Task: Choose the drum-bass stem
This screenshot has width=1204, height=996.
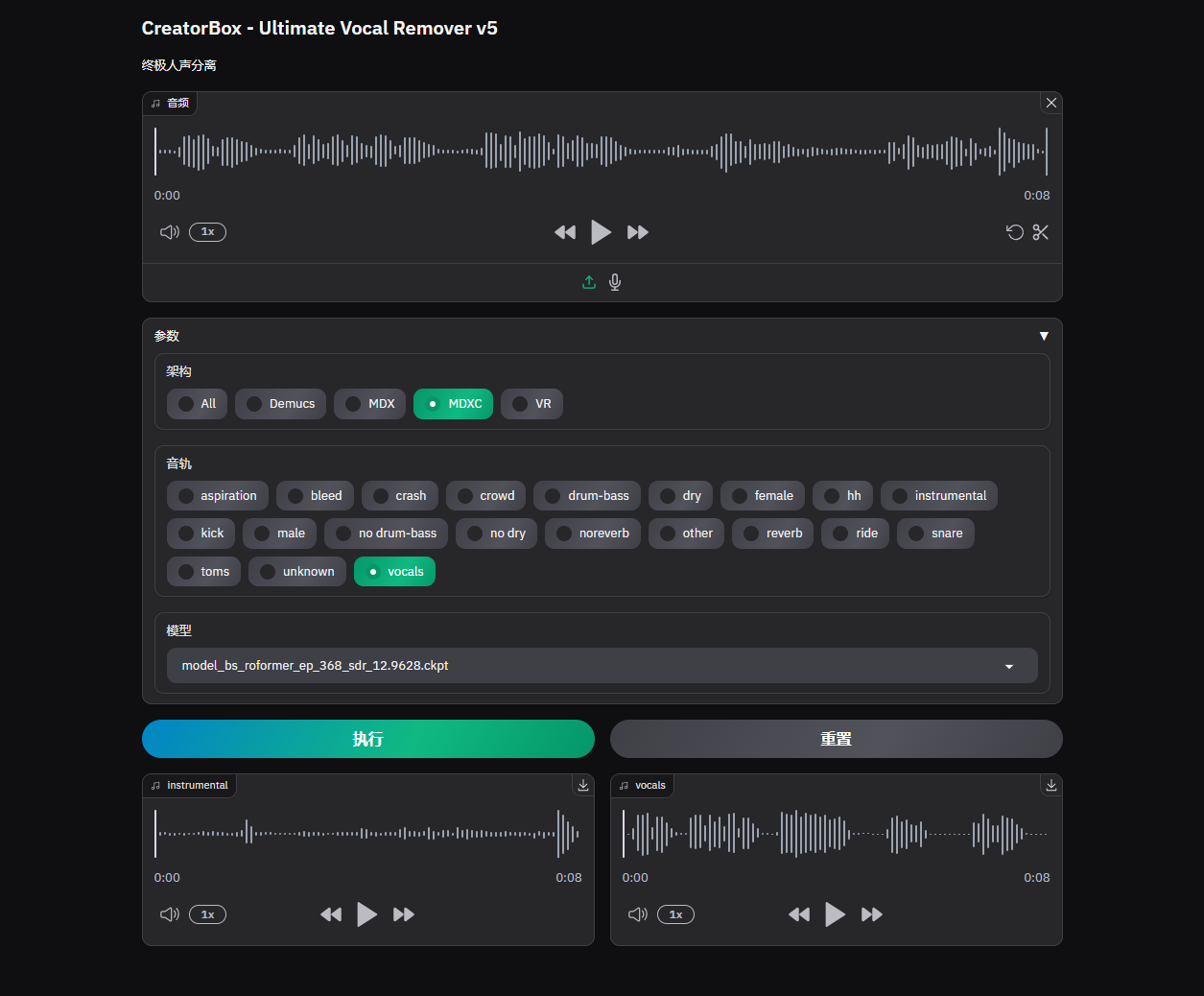Action: point(587,496)
